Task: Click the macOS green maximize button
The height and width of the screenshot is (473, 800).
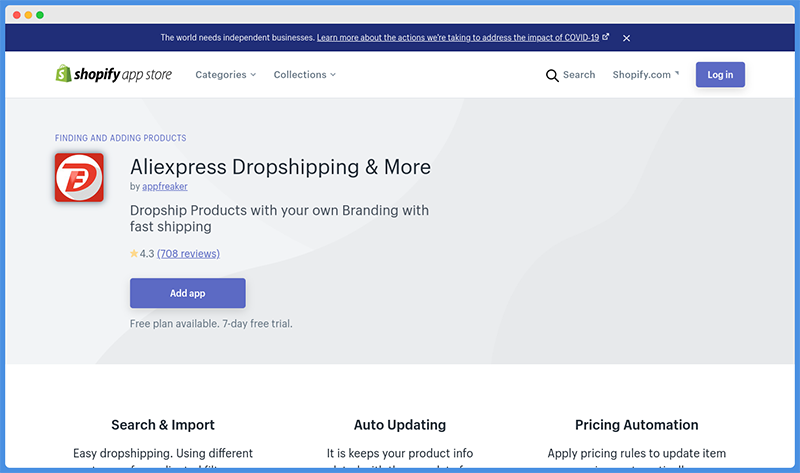Action: coord(40,15)
